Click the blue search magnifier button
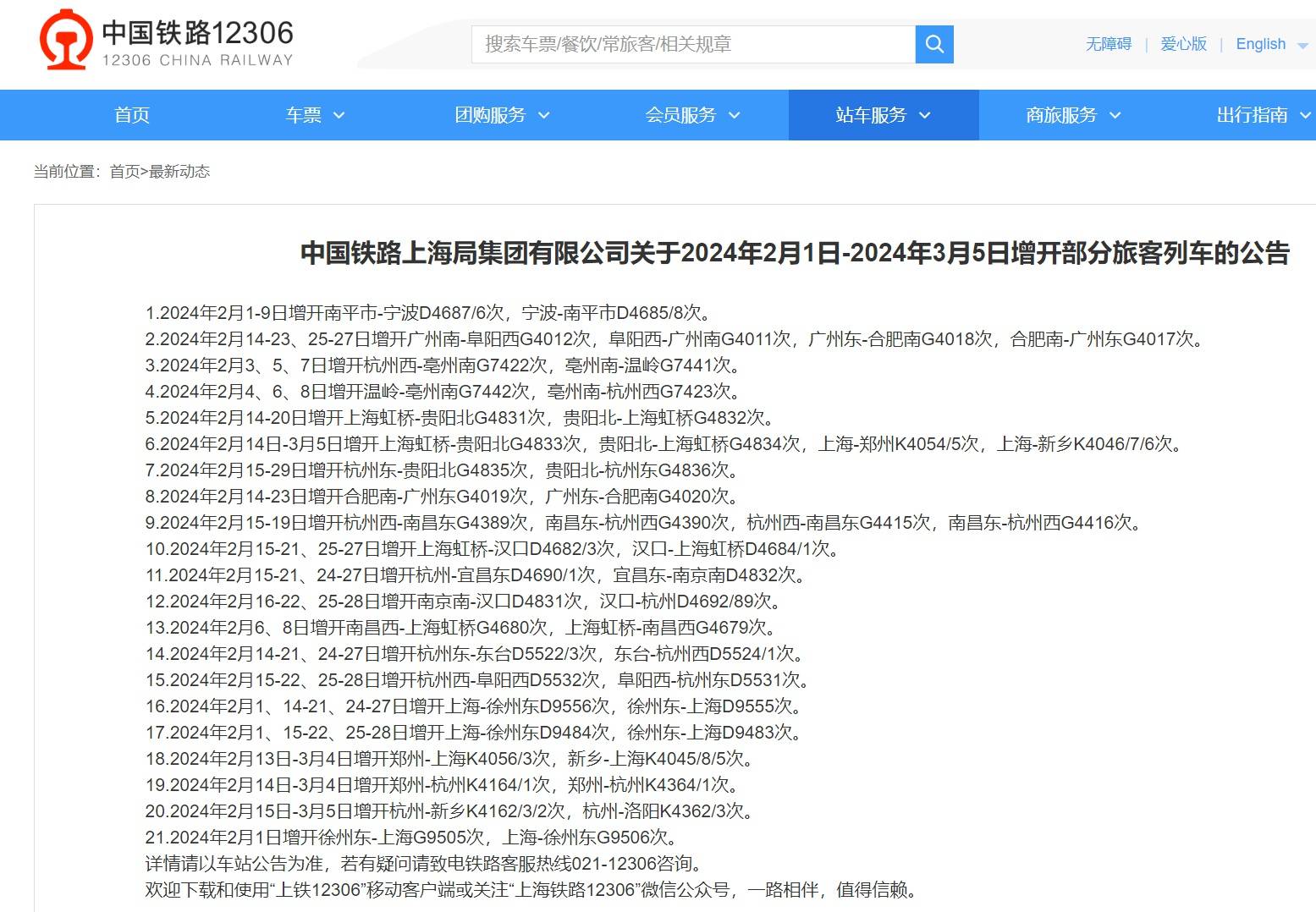Viewport: 1316px width, 912px height. [x=934, y=44]
